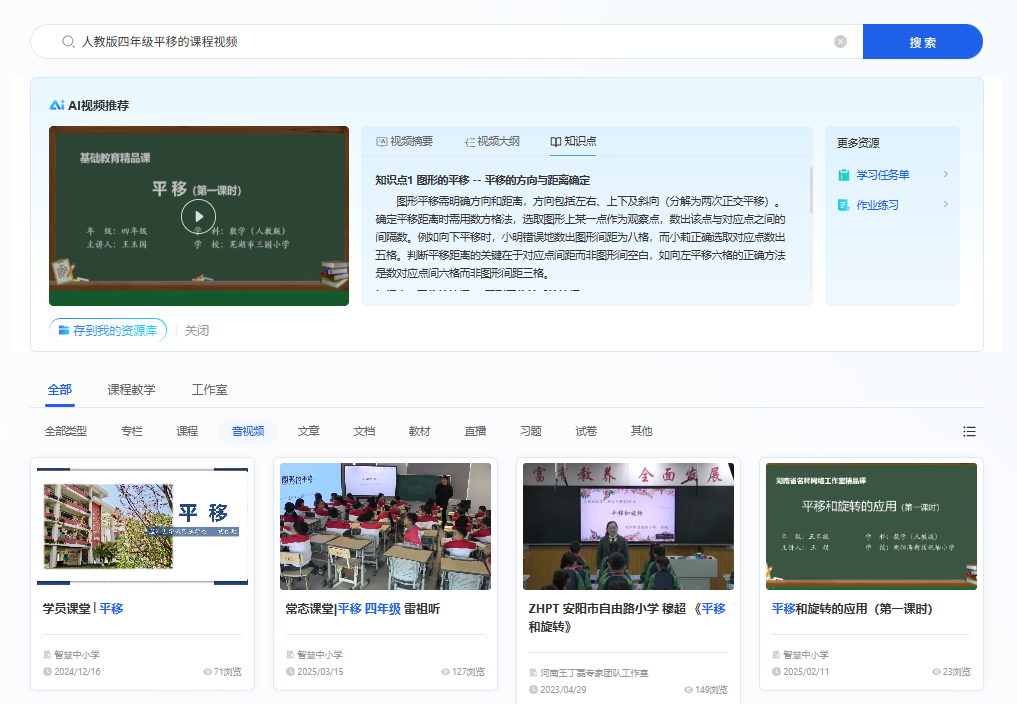The width and height of the screenshot is (1017, 704).
Task: Open the 常态课堂 平移 四年级 thumbnail
Action: point(385,525)
